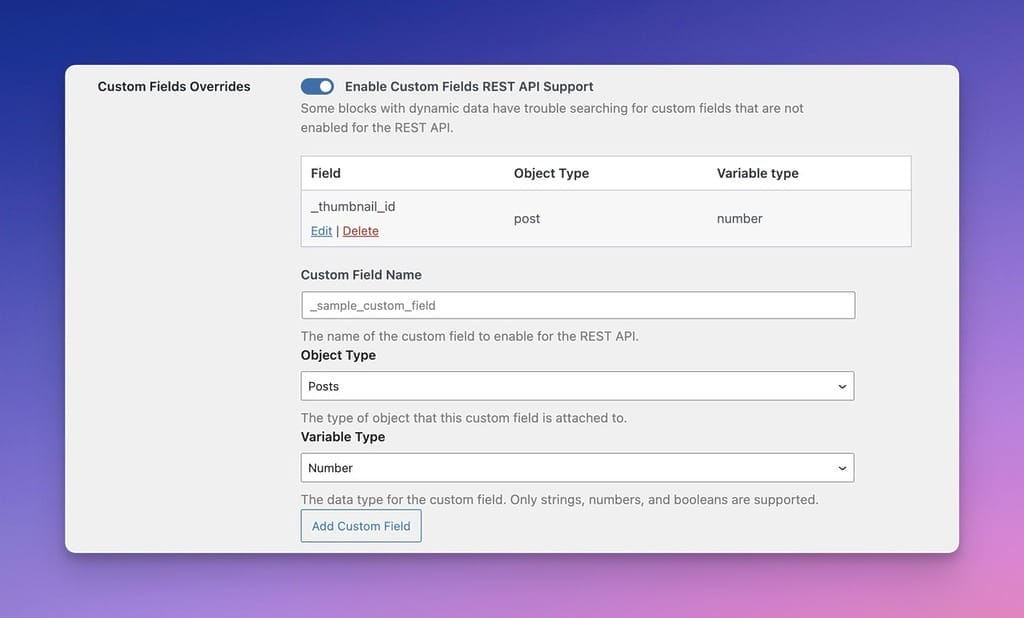The image size is (1024, 618).
Task: Click the _thumbnail_id field name text
Action: (352, 206)
